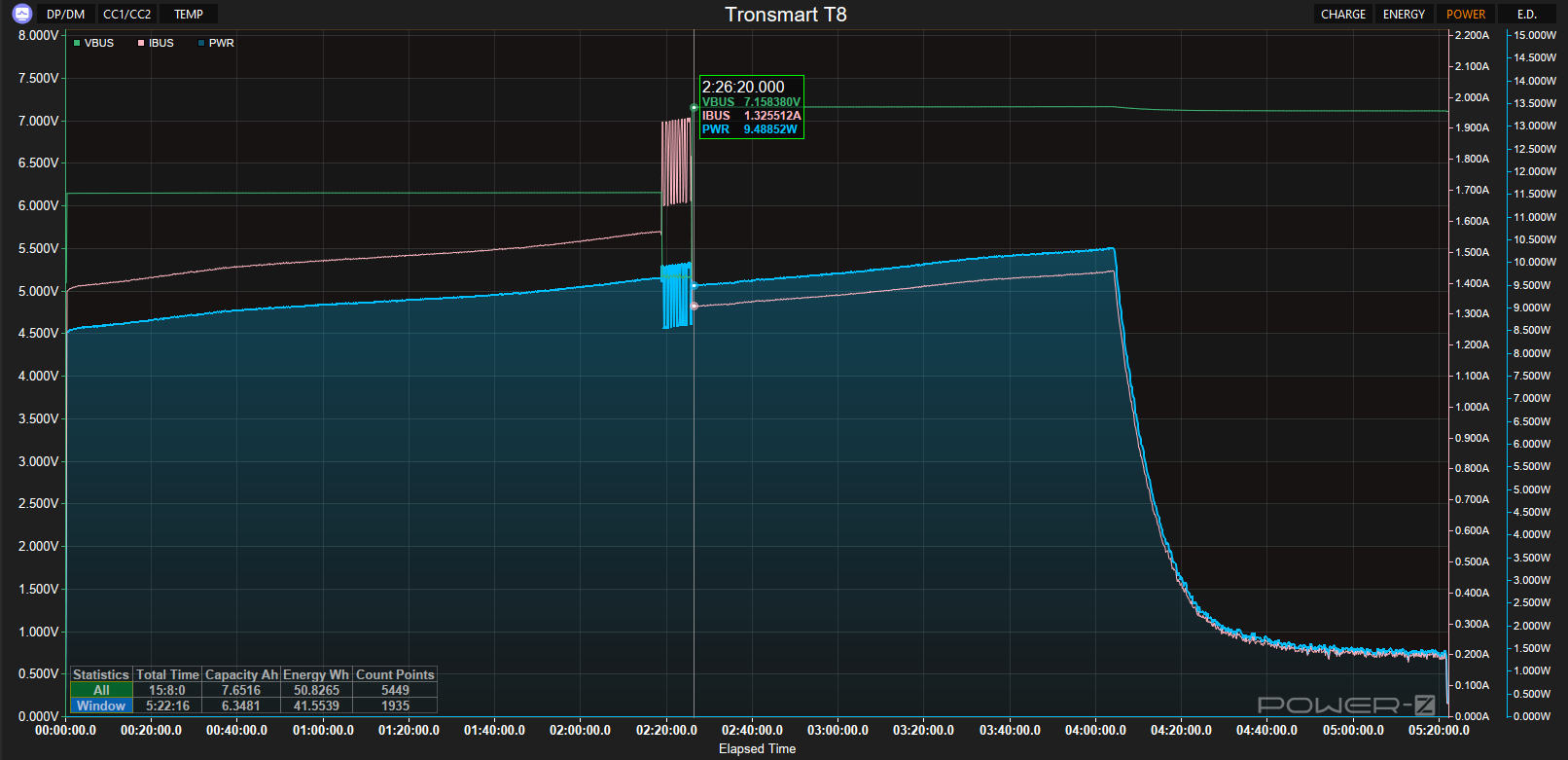
Task: Click the Statistics header cell
Action: (x=101, y=674)
